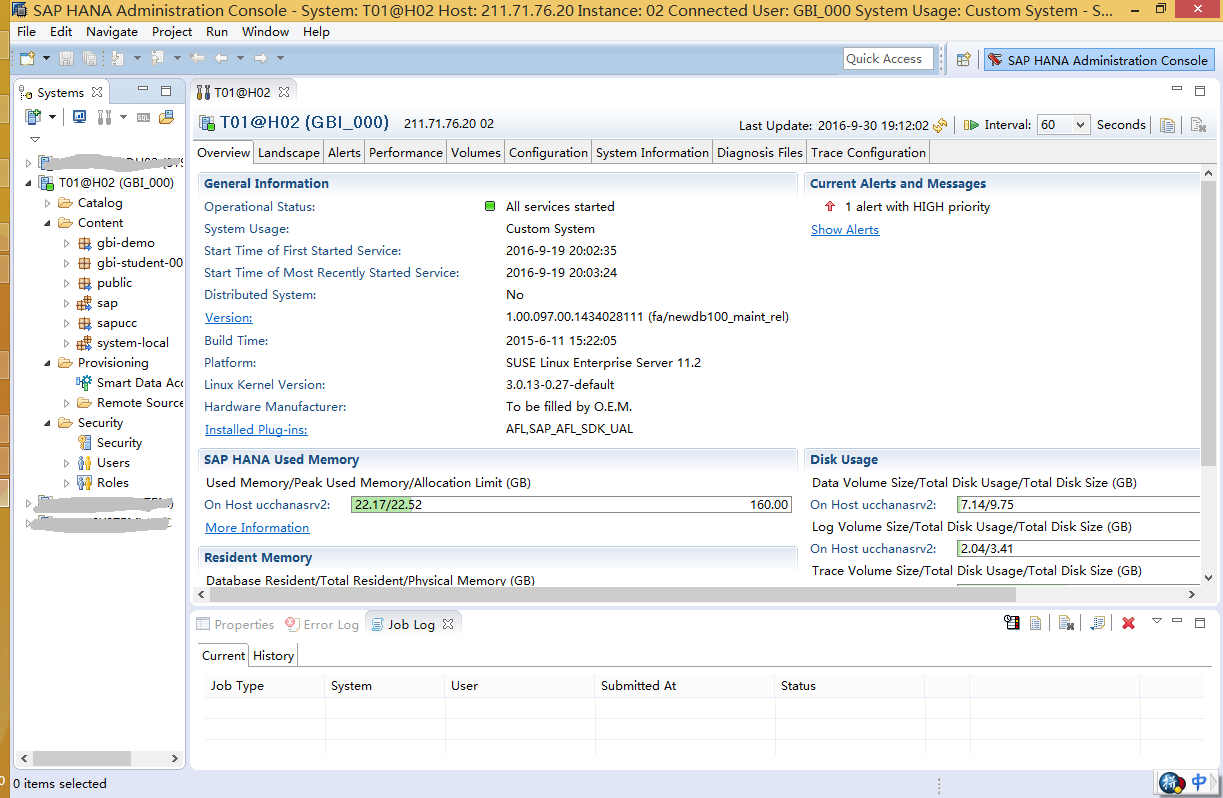The height and width of the screenshot is (798, 1223).
Task: Collapse the Content folder
Action: 47,223
